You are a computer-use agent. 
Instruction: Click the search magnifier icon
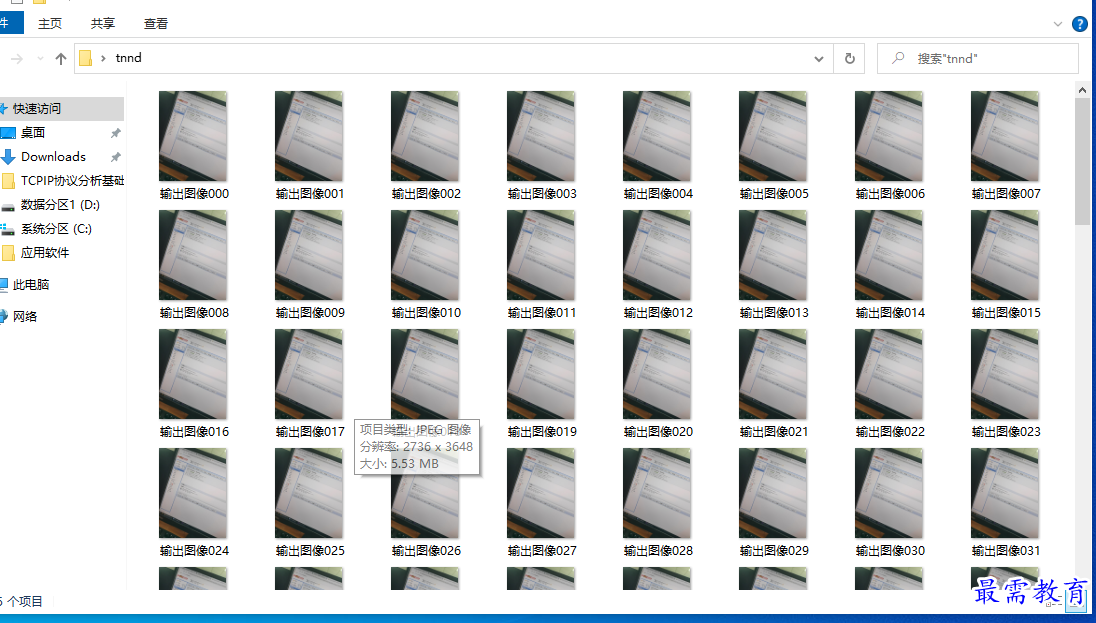coord(897,58)
